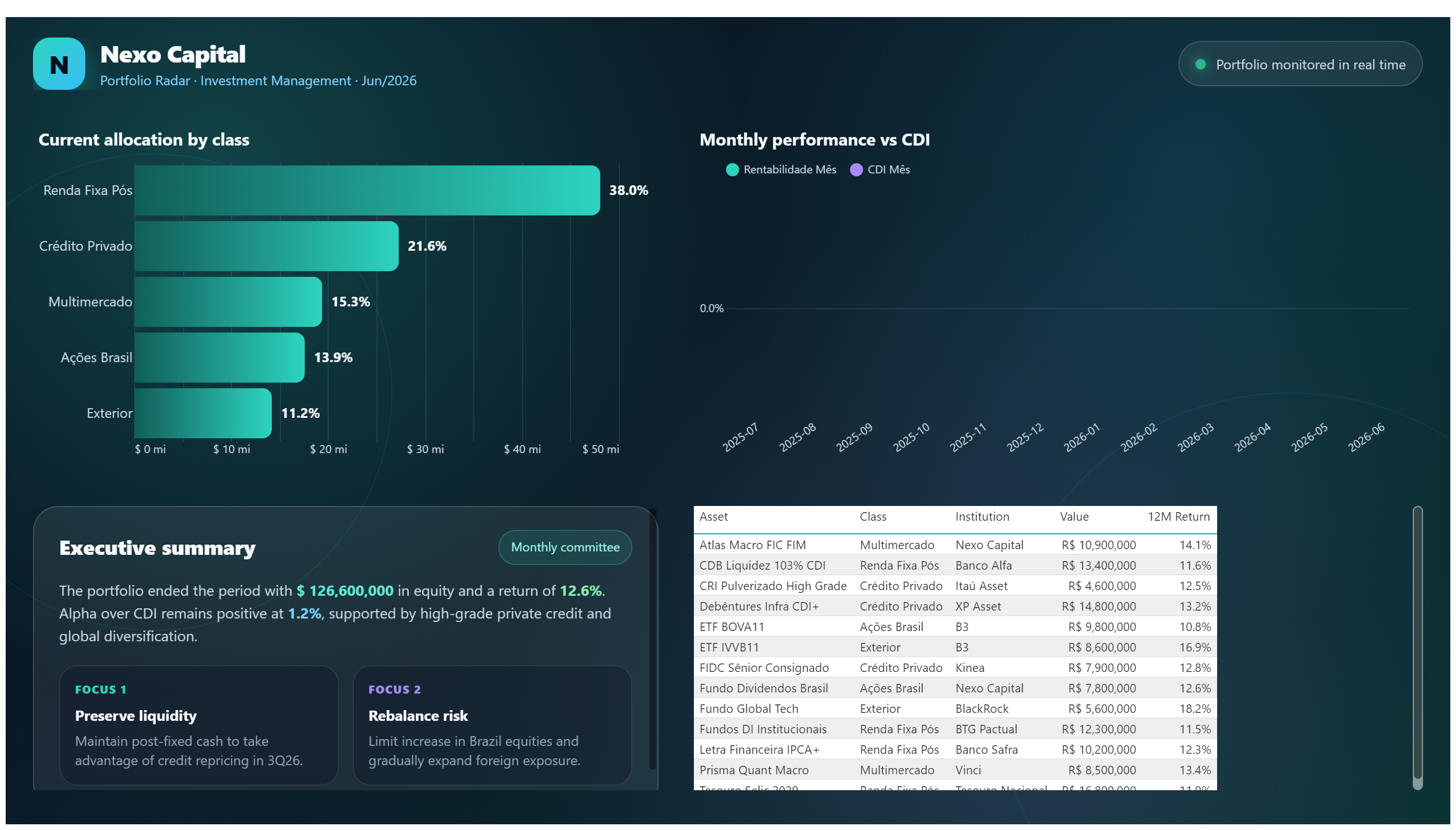
Task: Open the Focus 2 Rebalance risk card
Action: click(x=491, y=724)
